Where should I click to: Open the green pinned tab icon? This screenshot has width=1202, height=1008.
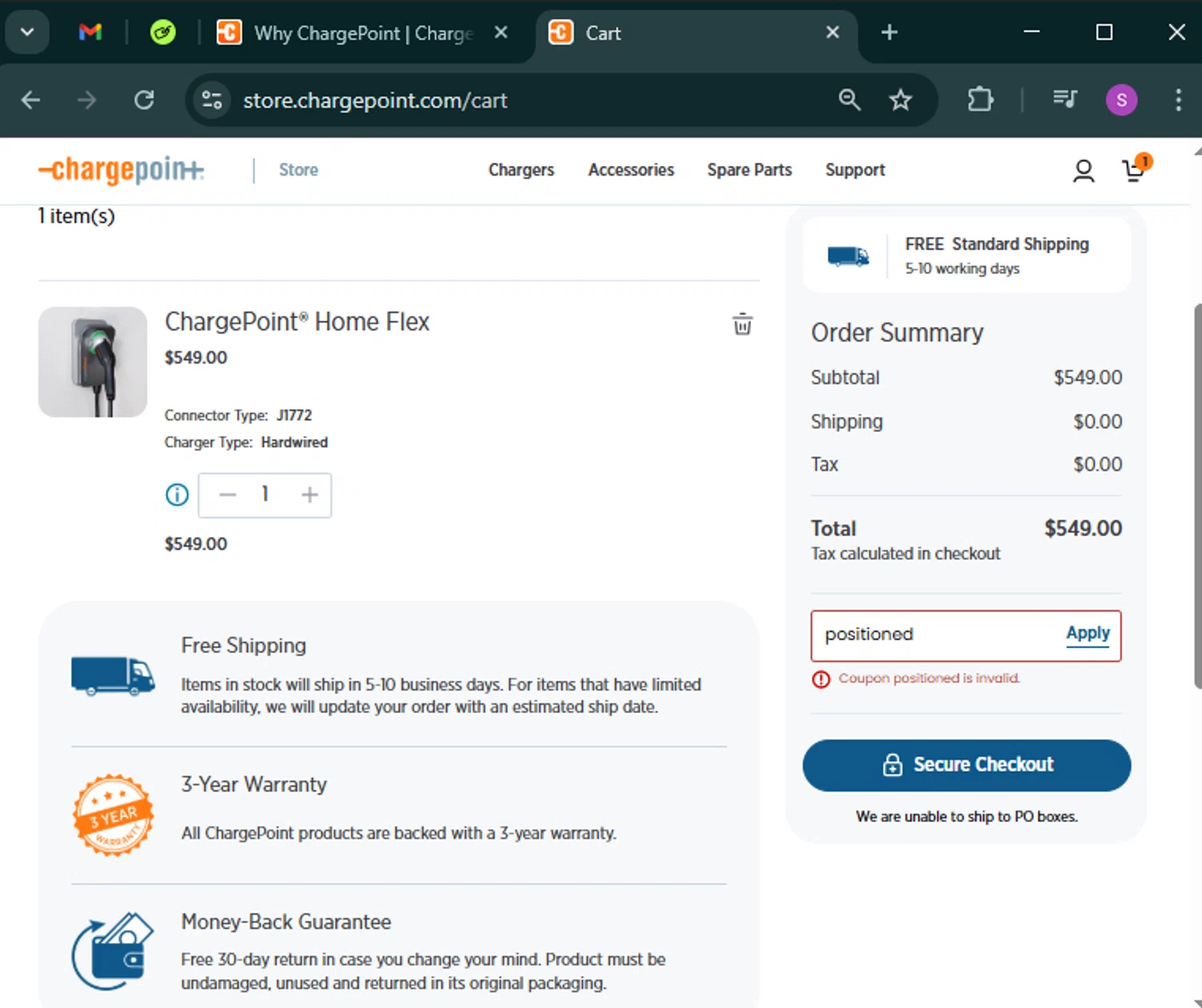pyautogui.click(x=163, y=32)
